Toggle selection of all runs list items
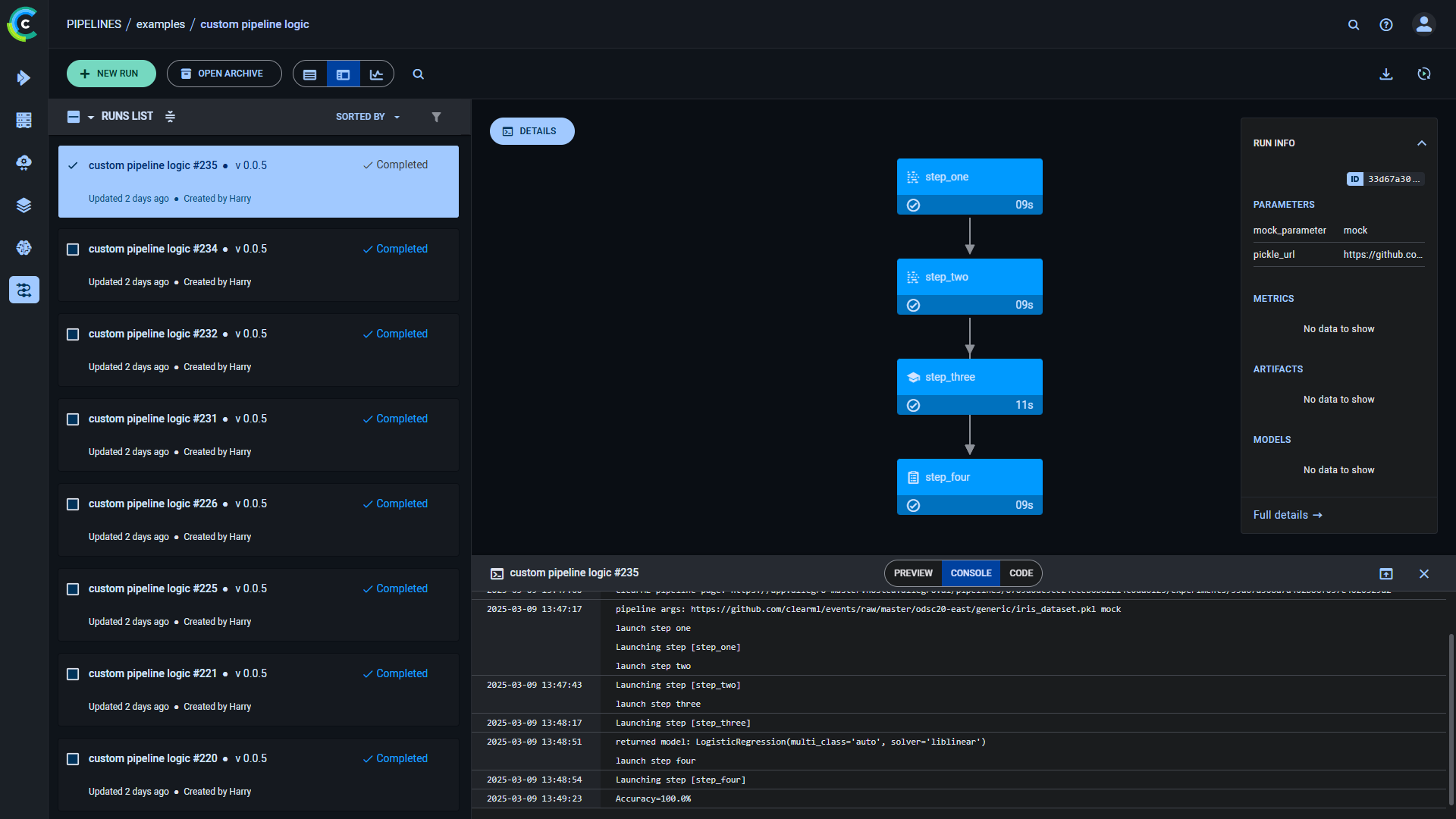Viewport: 1456px width, 819px height. 74,116
